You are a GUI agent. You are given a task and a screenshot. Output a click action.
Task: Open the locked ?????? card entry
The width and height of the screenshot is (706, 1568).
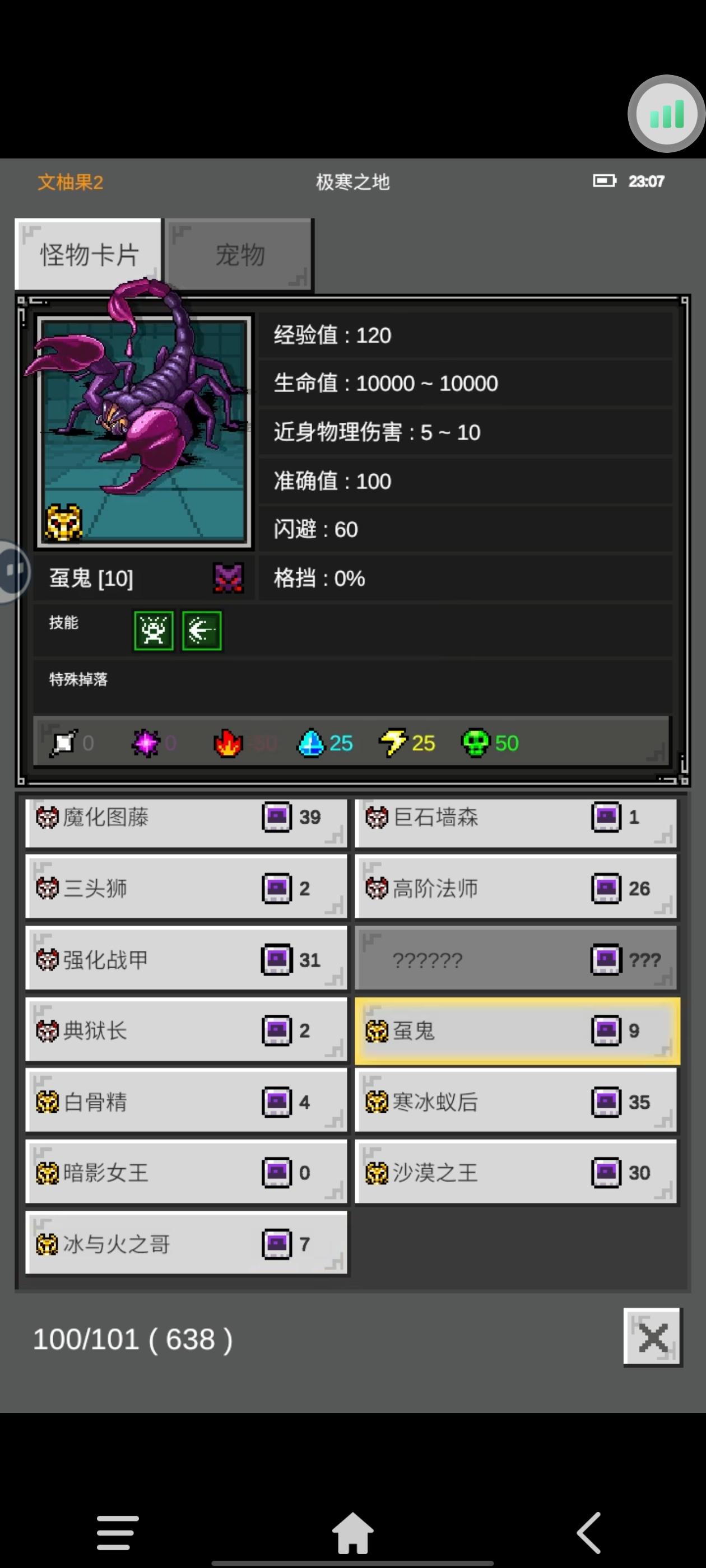click(x=516, y=959)
